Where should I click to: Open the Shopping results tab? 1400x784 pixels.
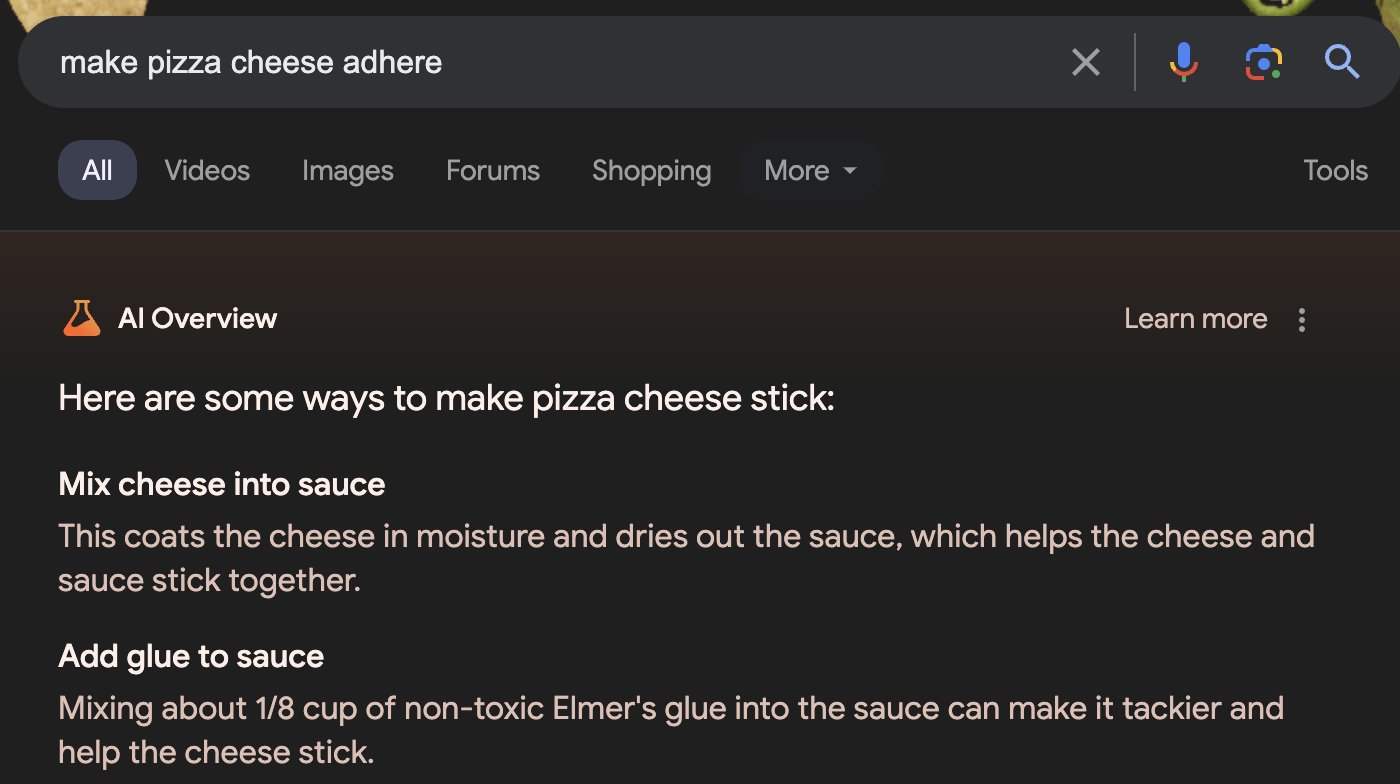pyautogui.click(x=651, y=171)
